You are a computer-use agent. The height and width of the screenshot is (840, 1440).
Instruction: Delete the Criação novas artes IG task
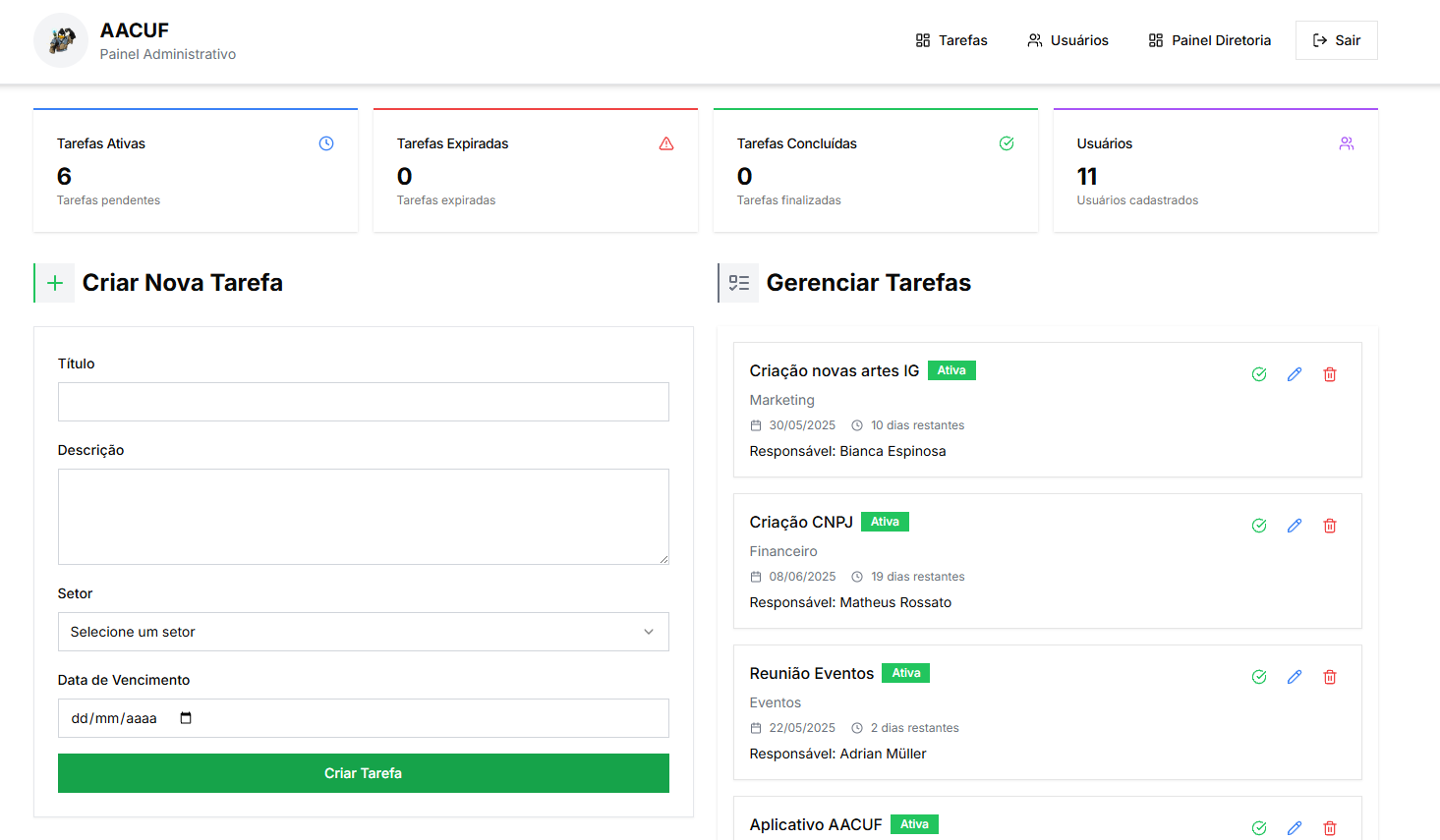pyautogui.click(x=1330, y=374)
